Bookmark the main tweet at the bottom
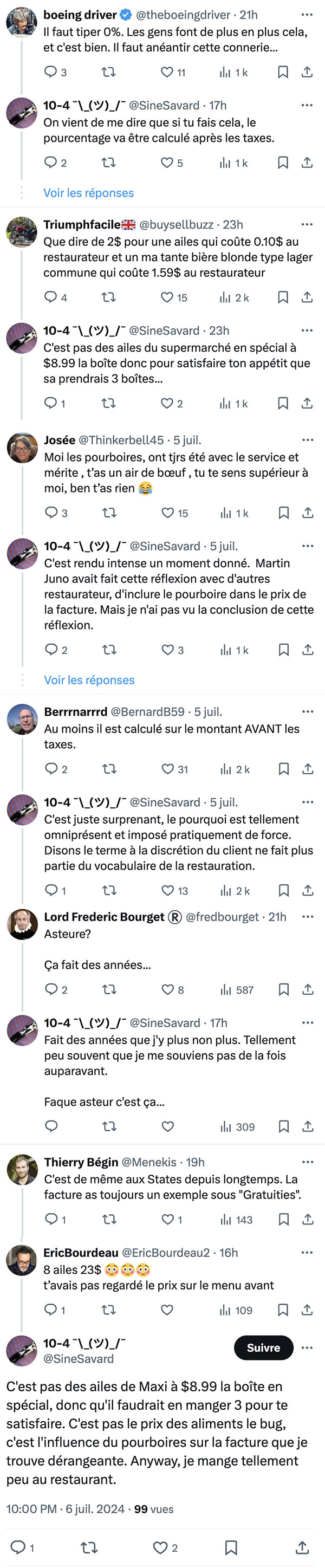The image size is (325, 1568). click(231, 1547)
